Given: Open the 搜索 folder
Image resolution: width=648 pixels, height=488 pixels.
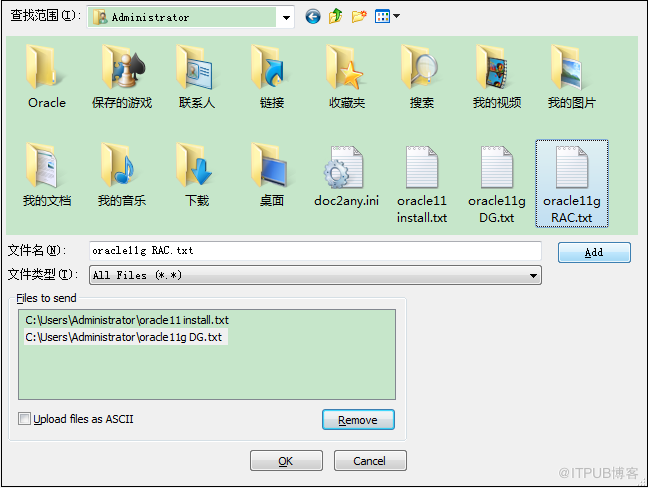Looking at the screenshot, I should pos(422,77).
